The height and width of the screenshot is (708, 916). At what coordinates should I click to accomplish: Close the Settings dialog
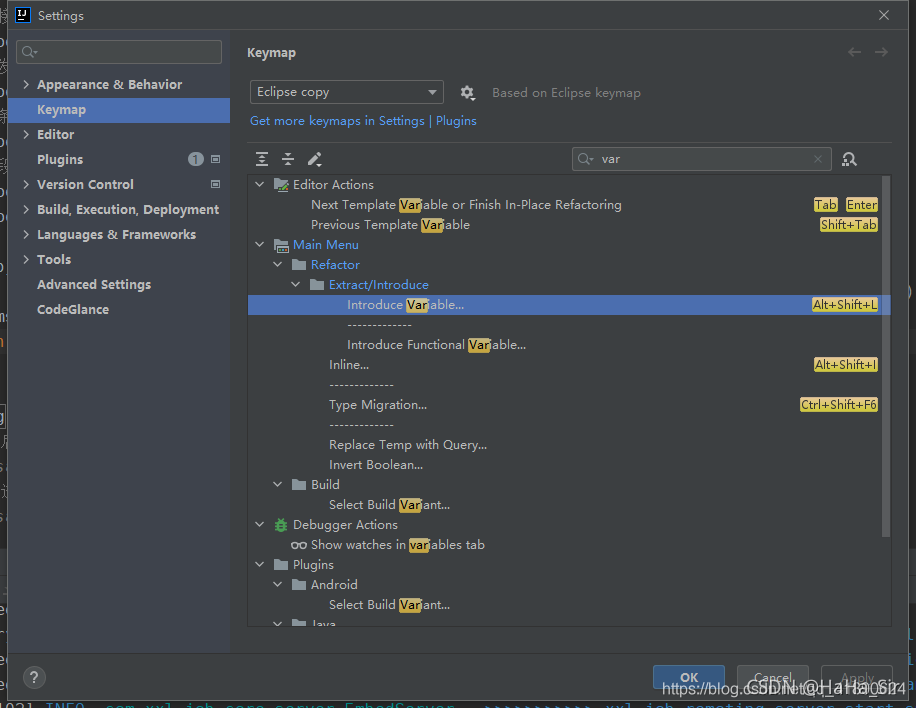coord(884,15)
